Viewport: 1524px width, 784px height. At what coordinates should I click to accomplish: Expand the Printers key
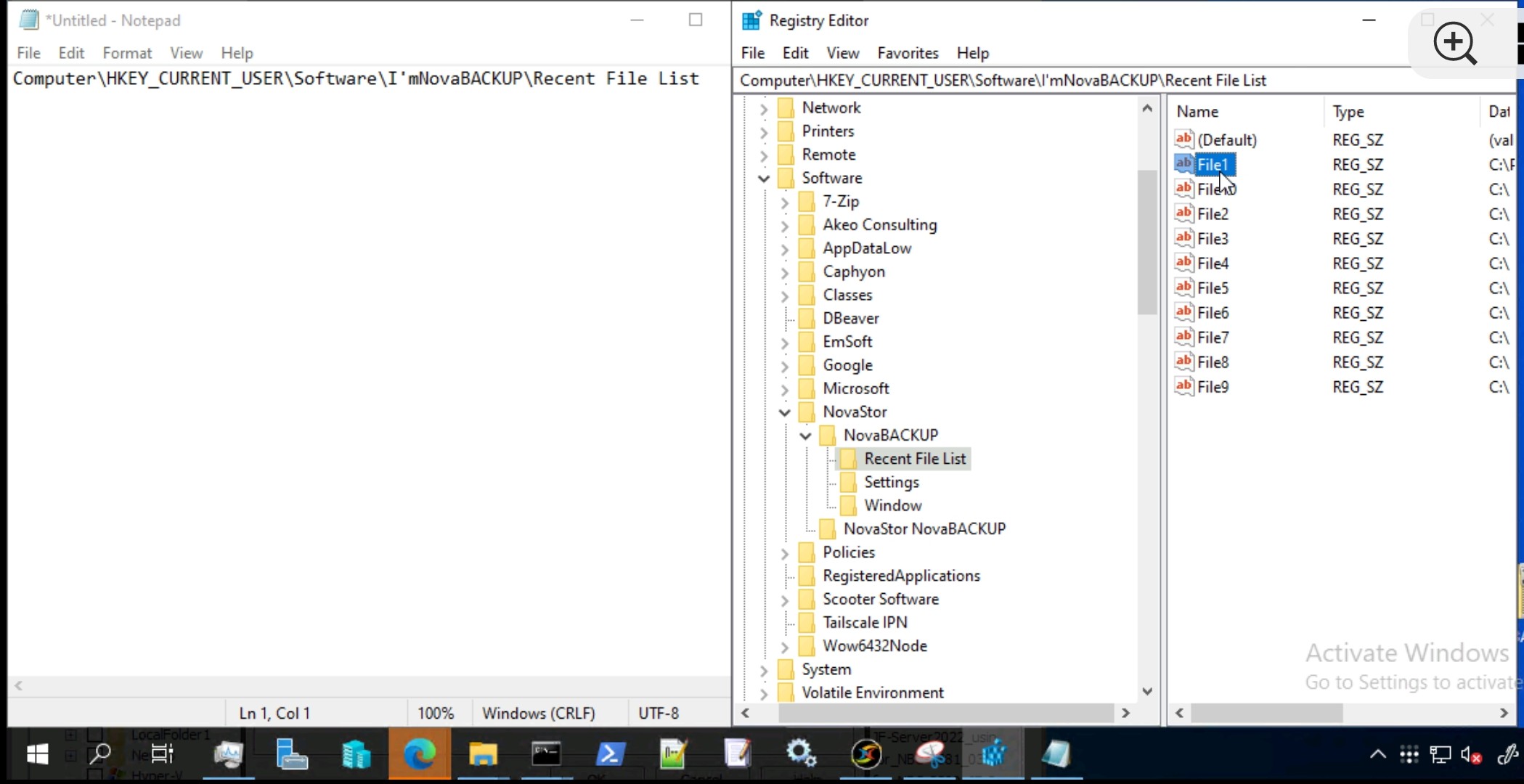point(763,131)
